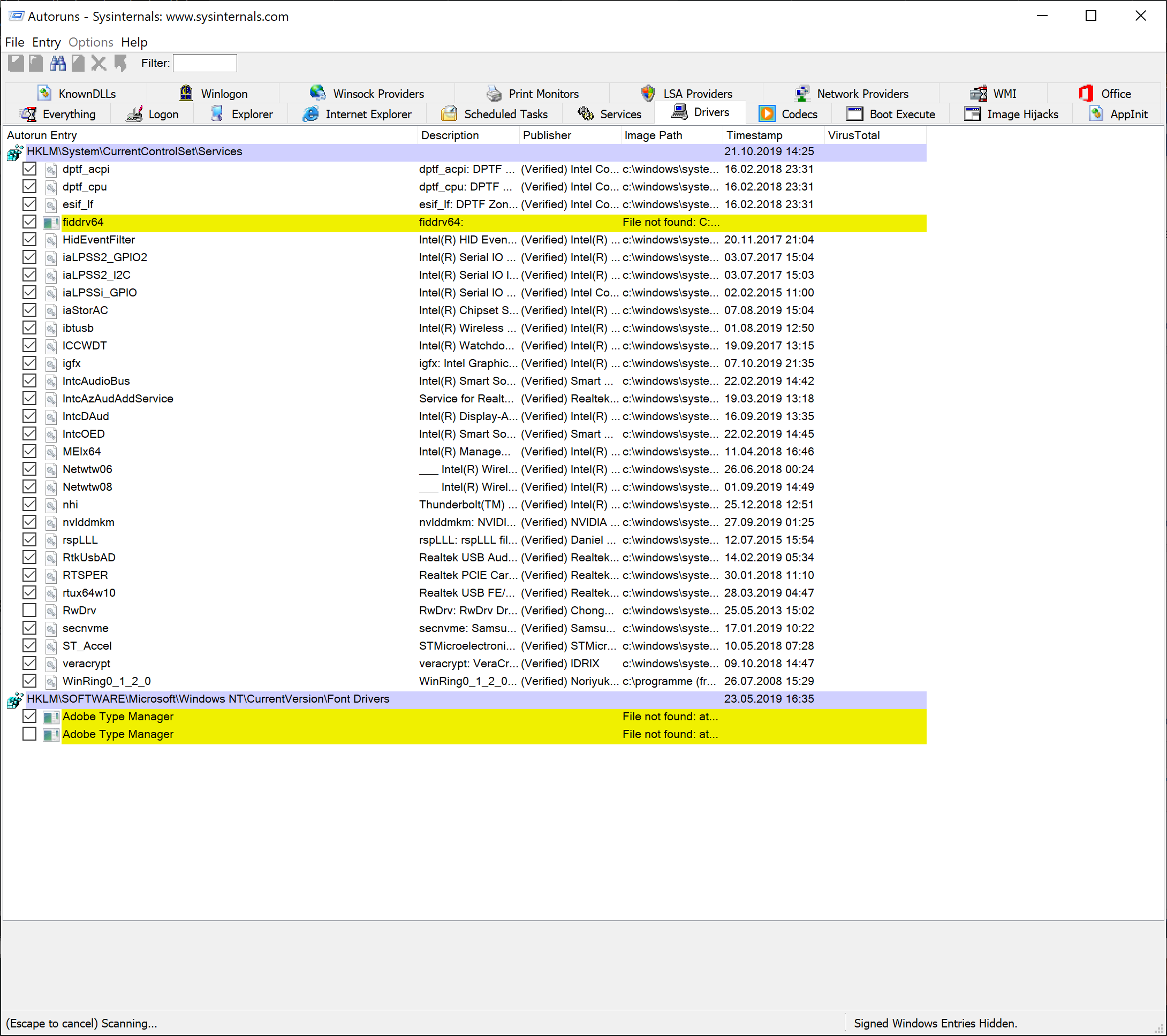
Task: Open the Office tab
Action: coord(1105,94)
